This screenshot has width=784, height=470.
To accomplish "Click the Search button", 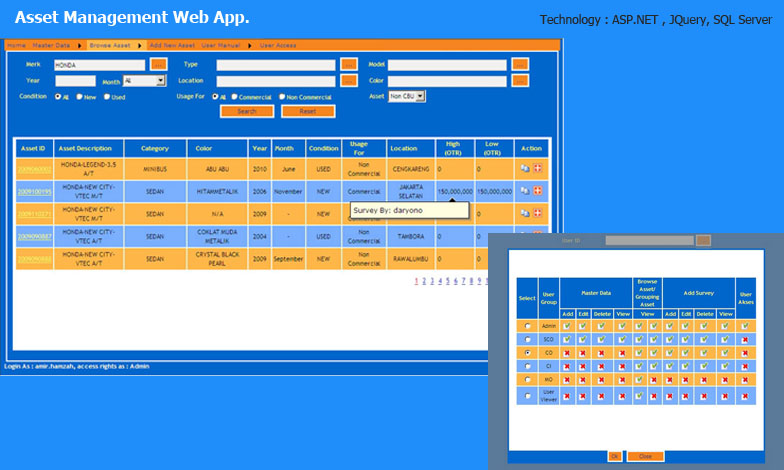I will (247, 111).
